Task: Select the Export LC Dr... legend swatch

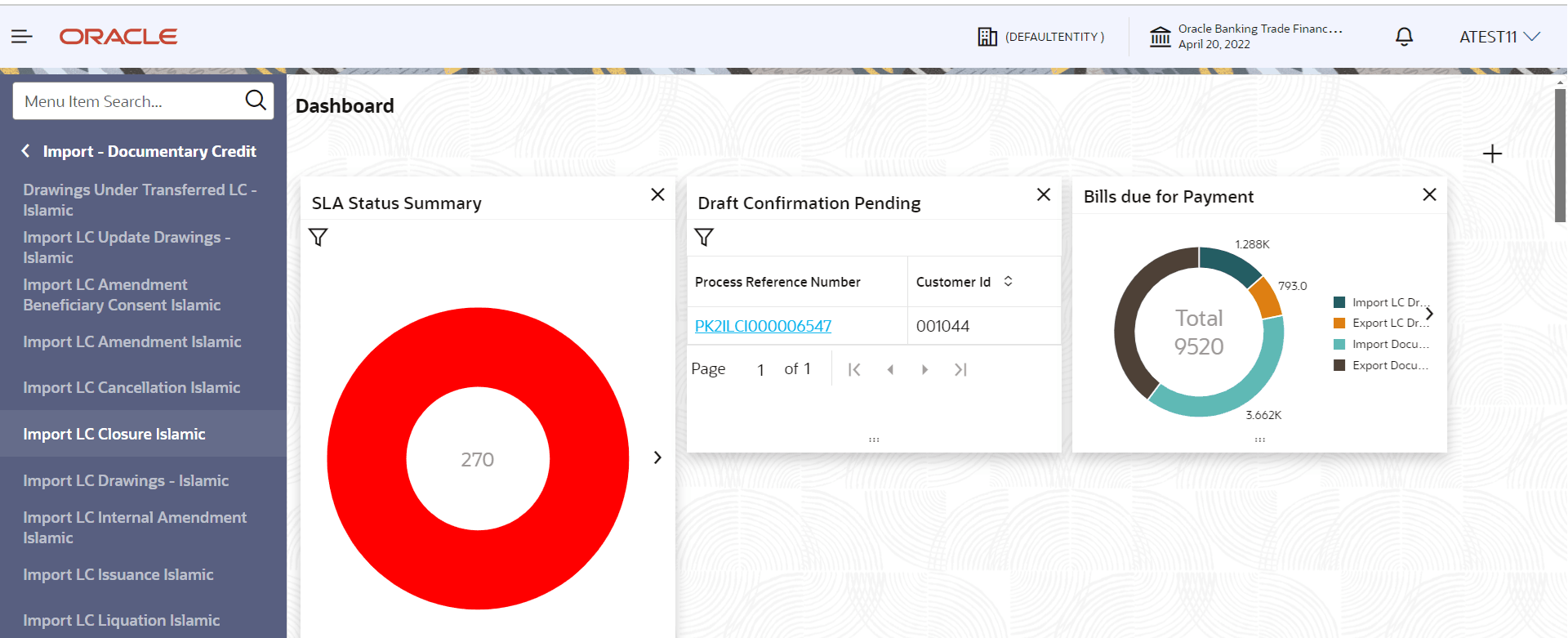Action: point(1339,323)
